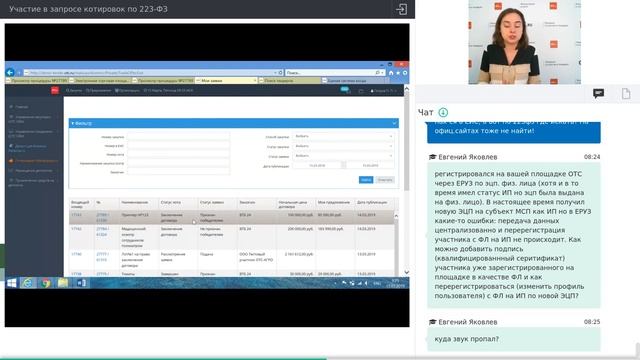Click the blue 'Найти' filter button
This screenshot has height=360, width=640.
(x=366, y=180)
